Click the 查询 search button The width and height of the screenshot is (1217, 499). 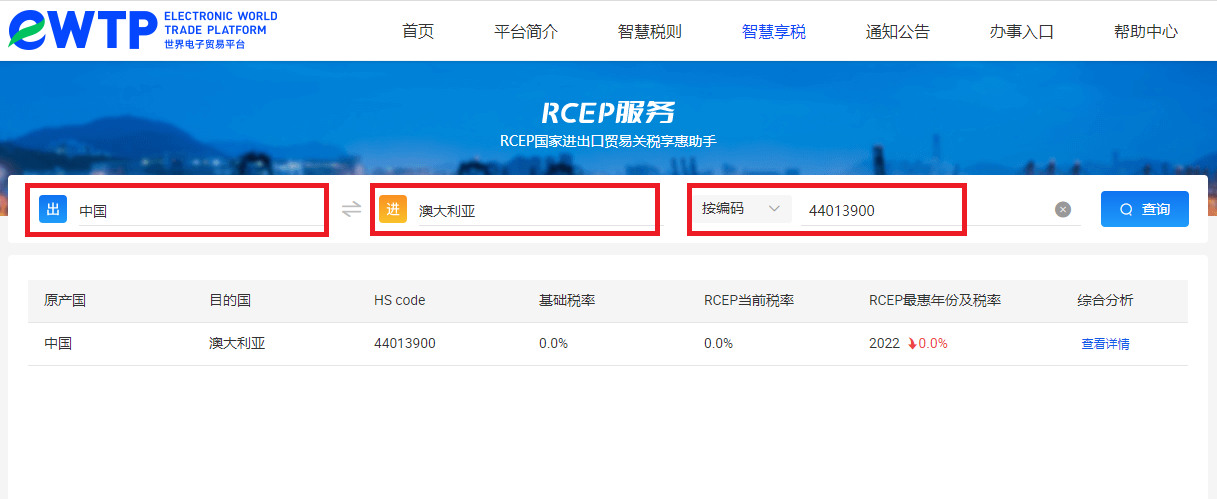1145,209
